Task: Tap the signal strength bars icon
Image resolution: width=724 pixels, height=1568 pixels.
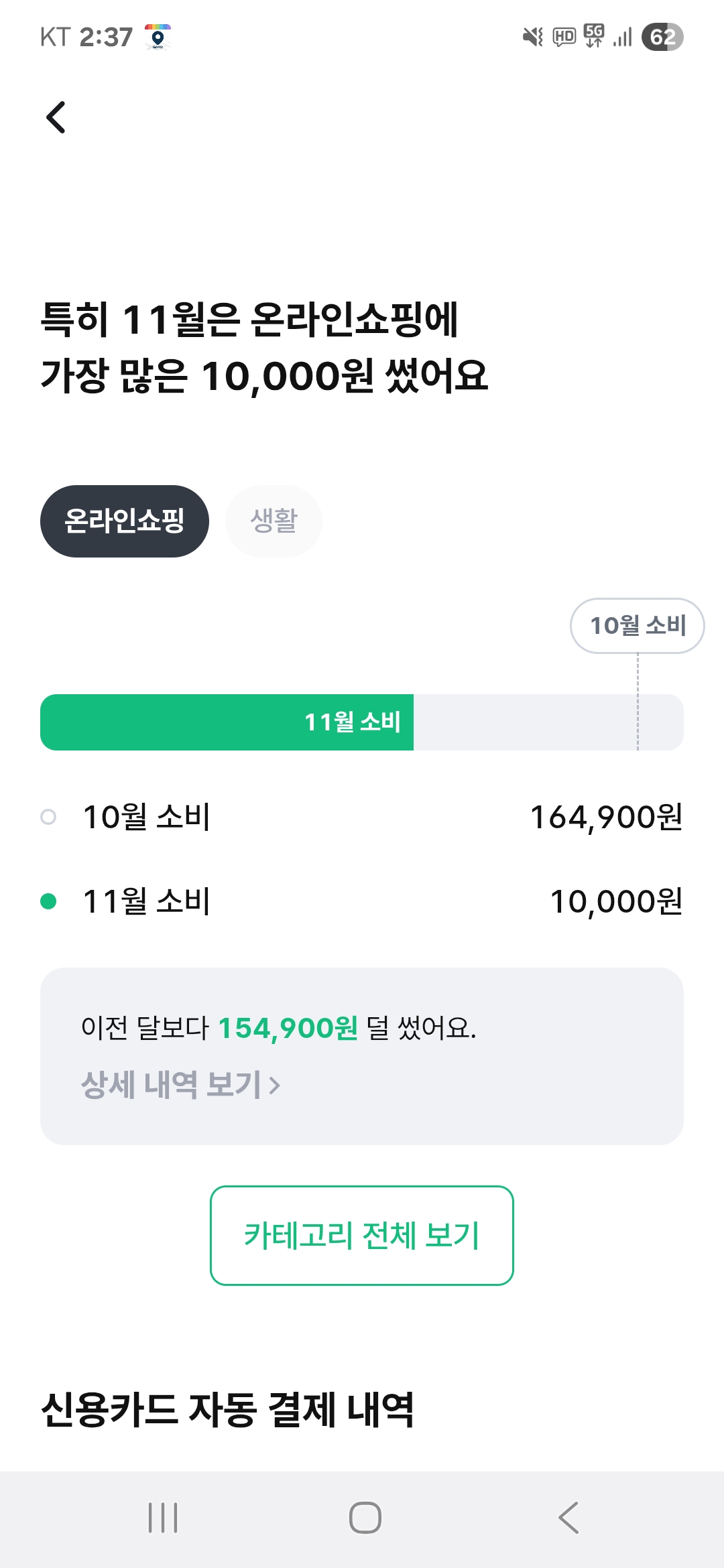Action: (623, 38)
